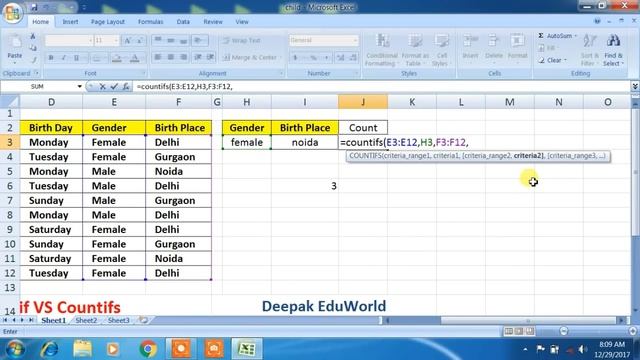The image size is (640, 360).
Task: Click the Shrink Font icon
Action: (x=140, y=40)
